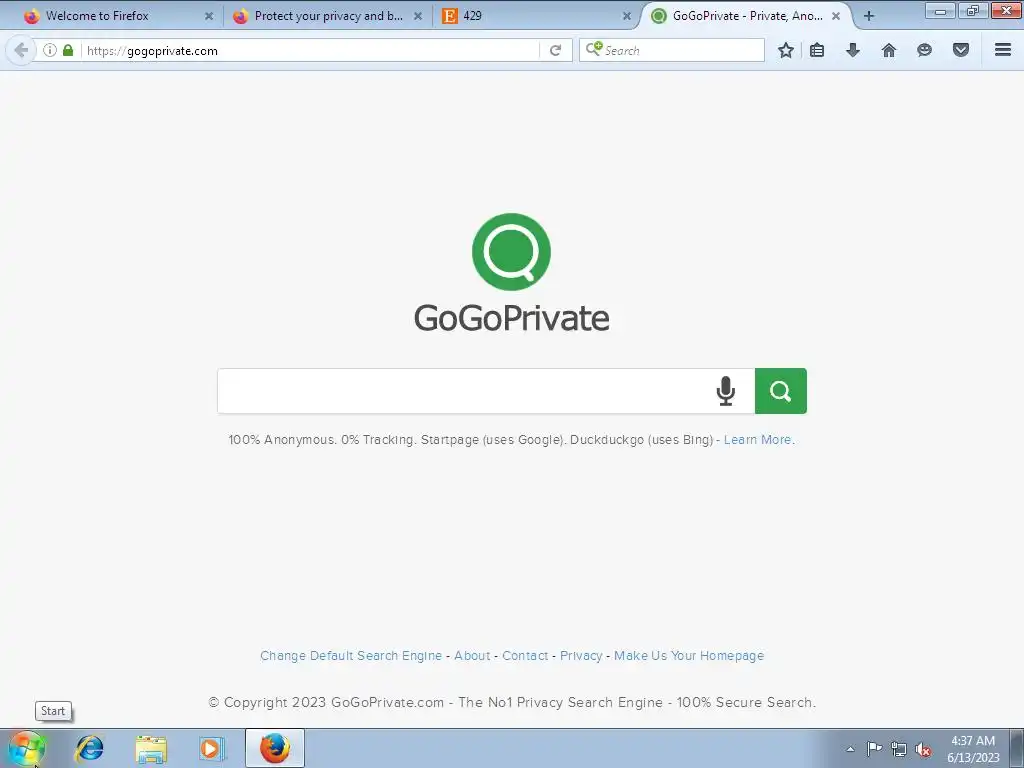Click the smiley chat toolbar icon

point(924,50)
